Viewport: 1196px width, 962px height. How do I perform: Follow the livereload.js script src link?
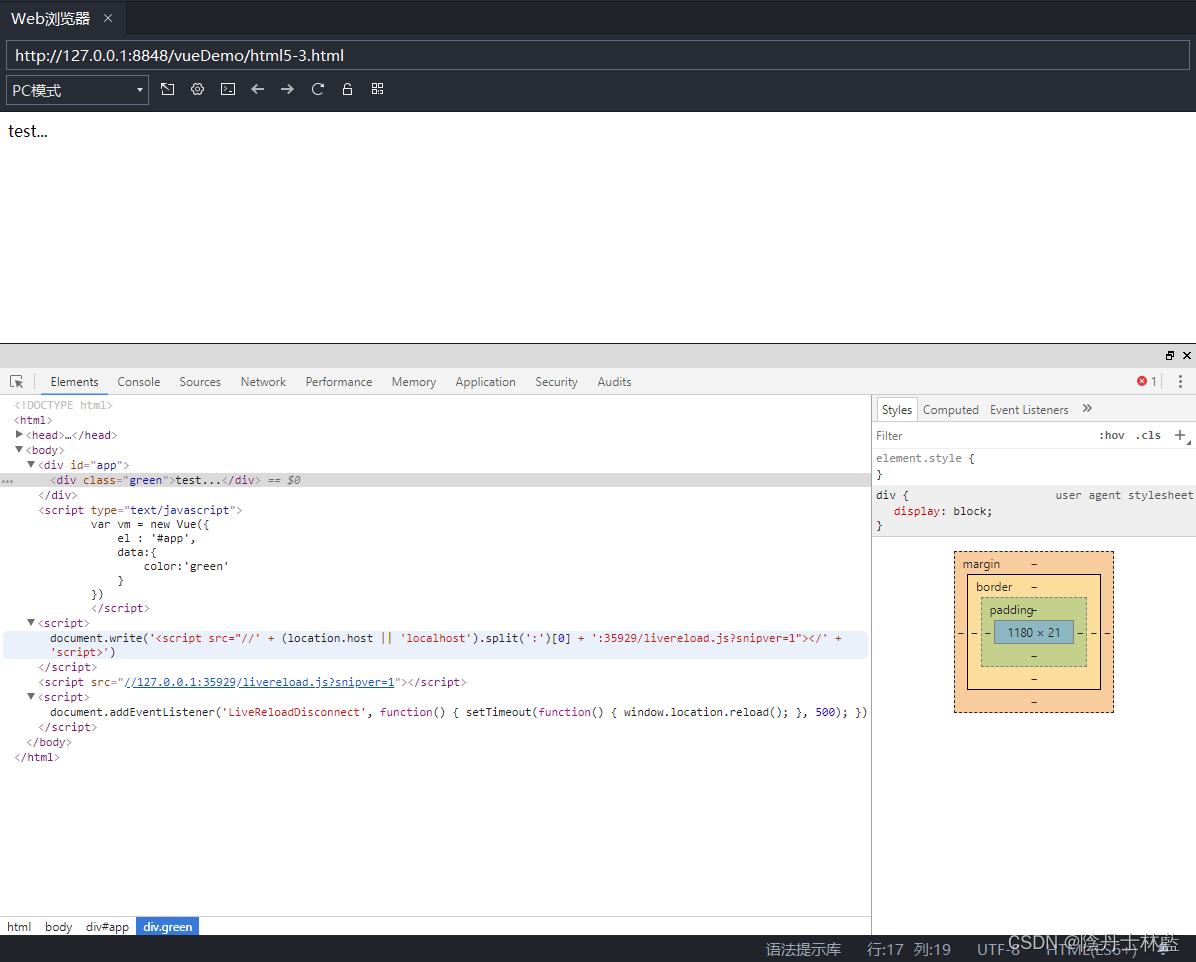(259, 682)
